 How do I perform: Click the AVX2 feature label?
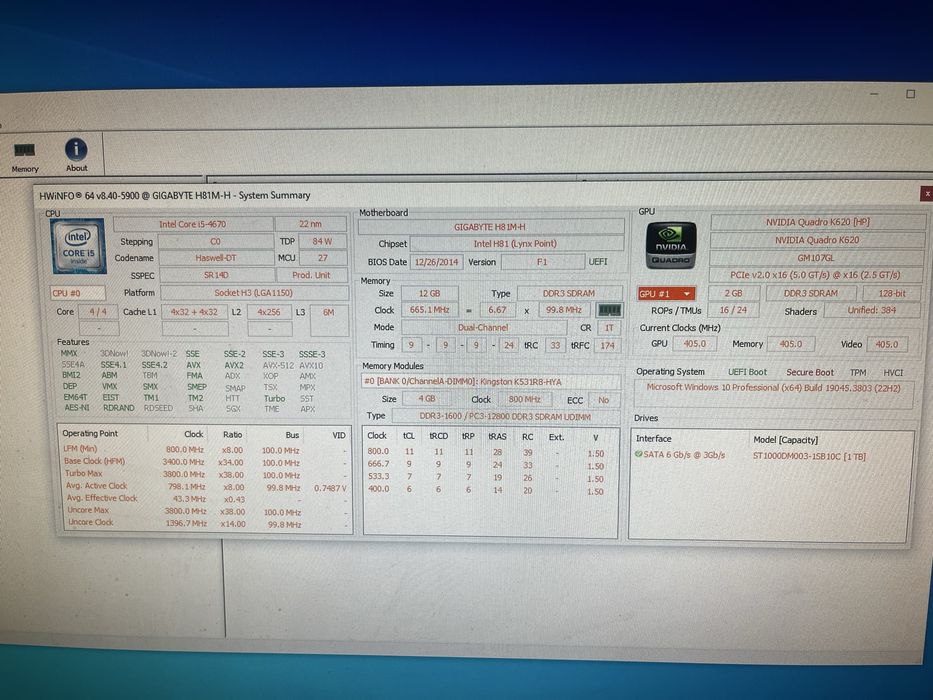234,365
